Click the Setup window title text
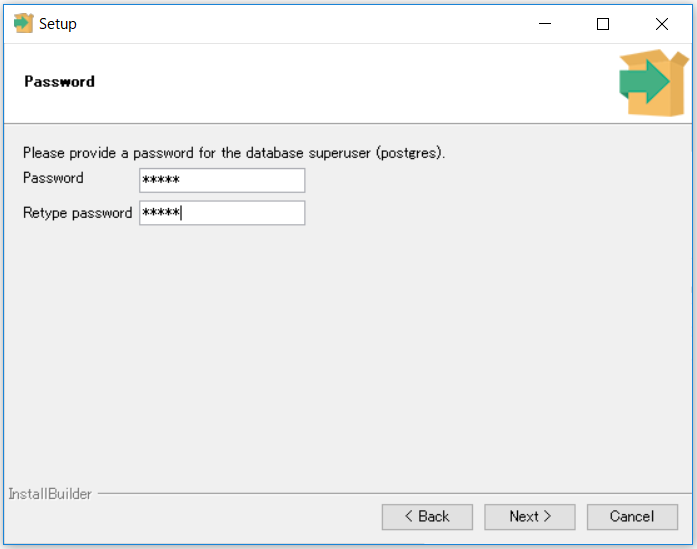Image resolution: width=697 pixels, height=549 pixels. pos(58,24)
